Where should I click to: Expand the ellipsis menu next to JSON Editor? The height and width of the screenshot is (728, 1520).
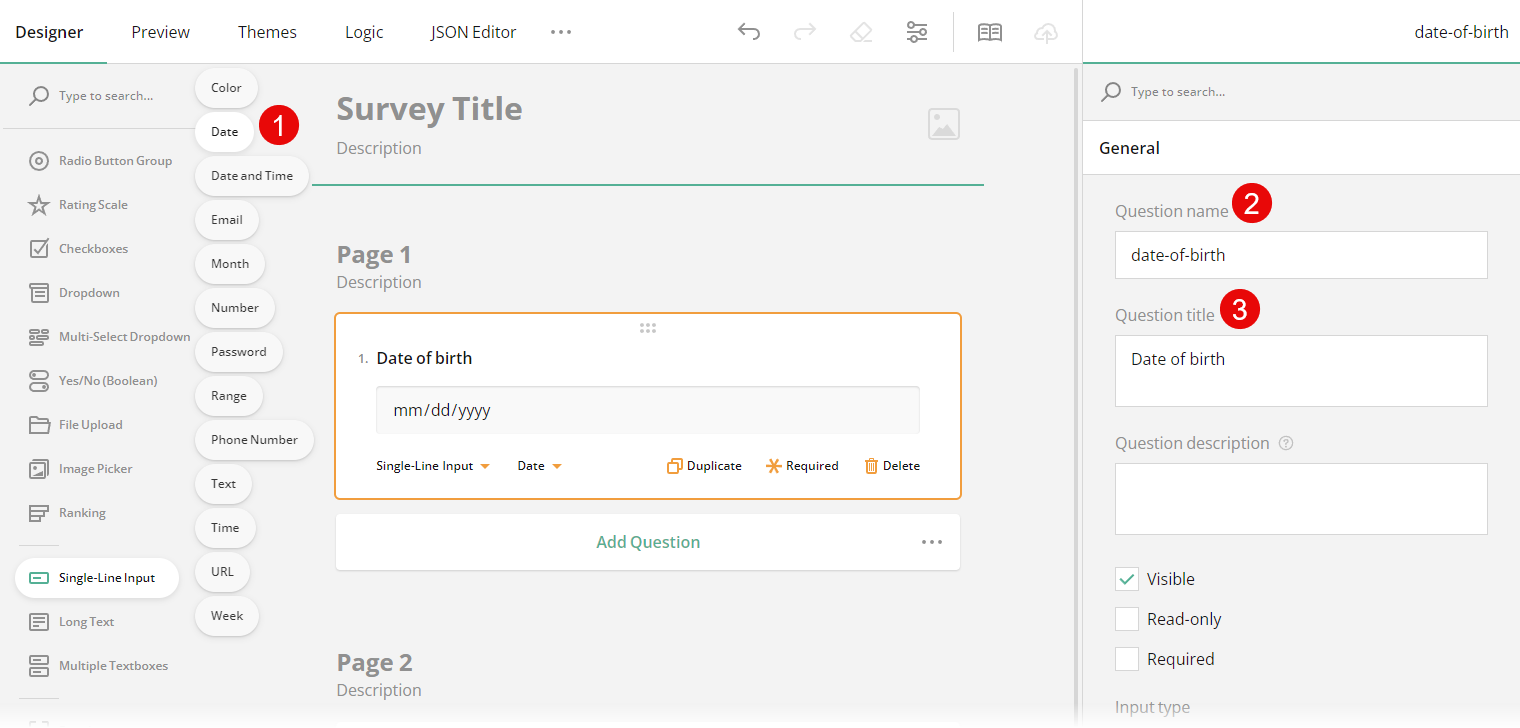pos(560,31)
